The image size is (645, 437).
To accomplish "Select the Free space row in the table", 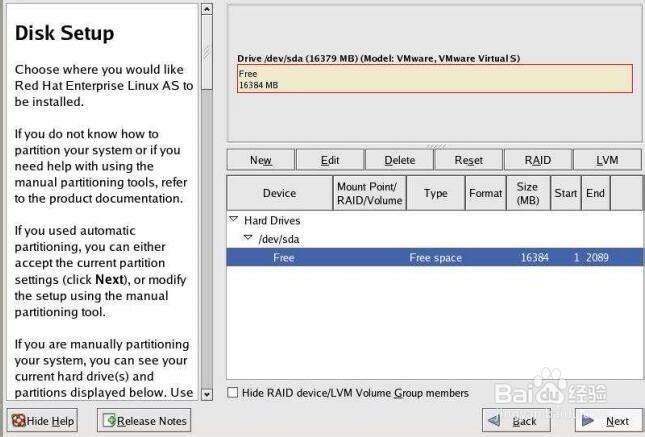I will pos(434,257).
